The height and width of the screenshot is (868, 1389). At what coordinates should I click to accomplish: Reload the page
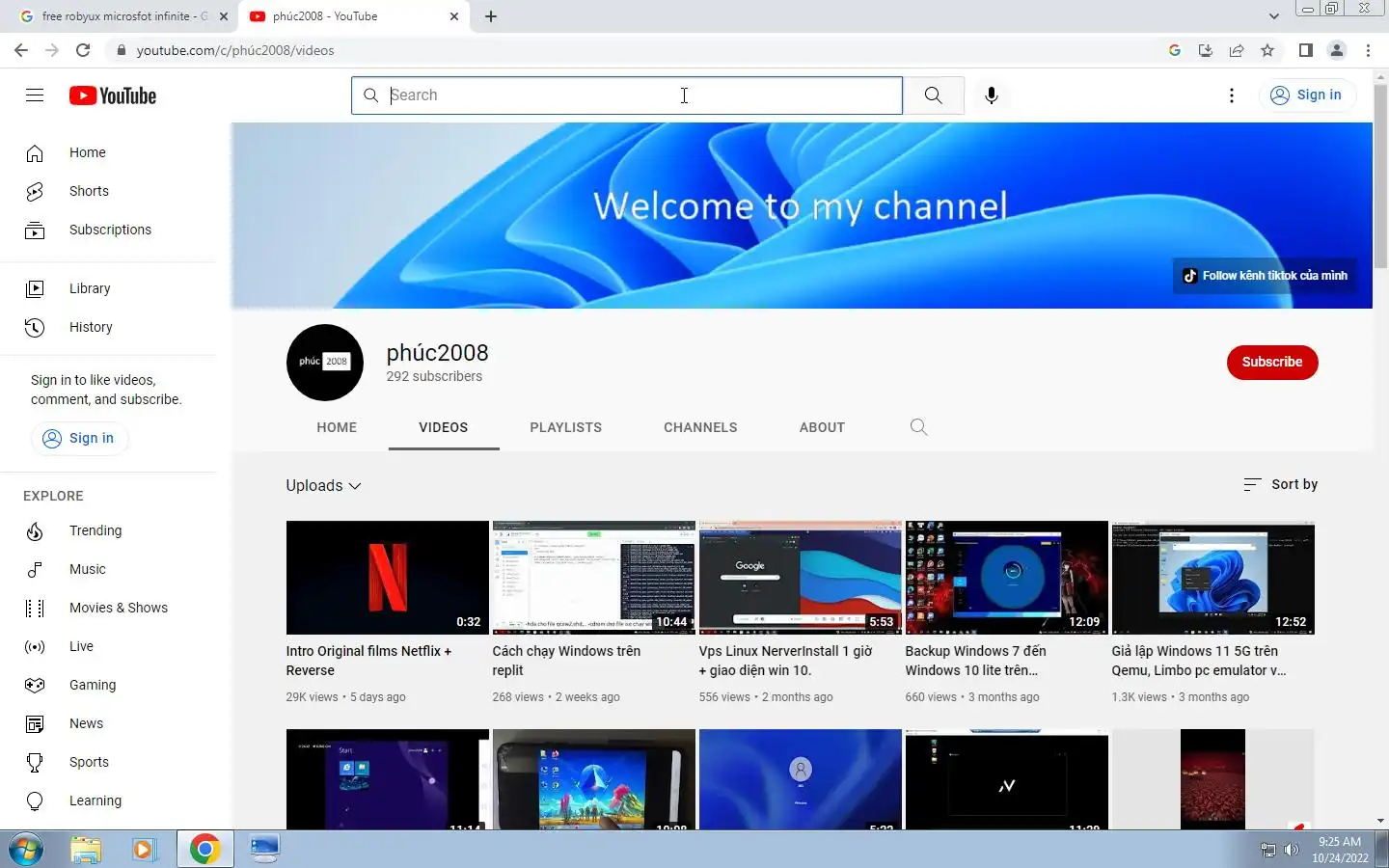tap(83, 50)
